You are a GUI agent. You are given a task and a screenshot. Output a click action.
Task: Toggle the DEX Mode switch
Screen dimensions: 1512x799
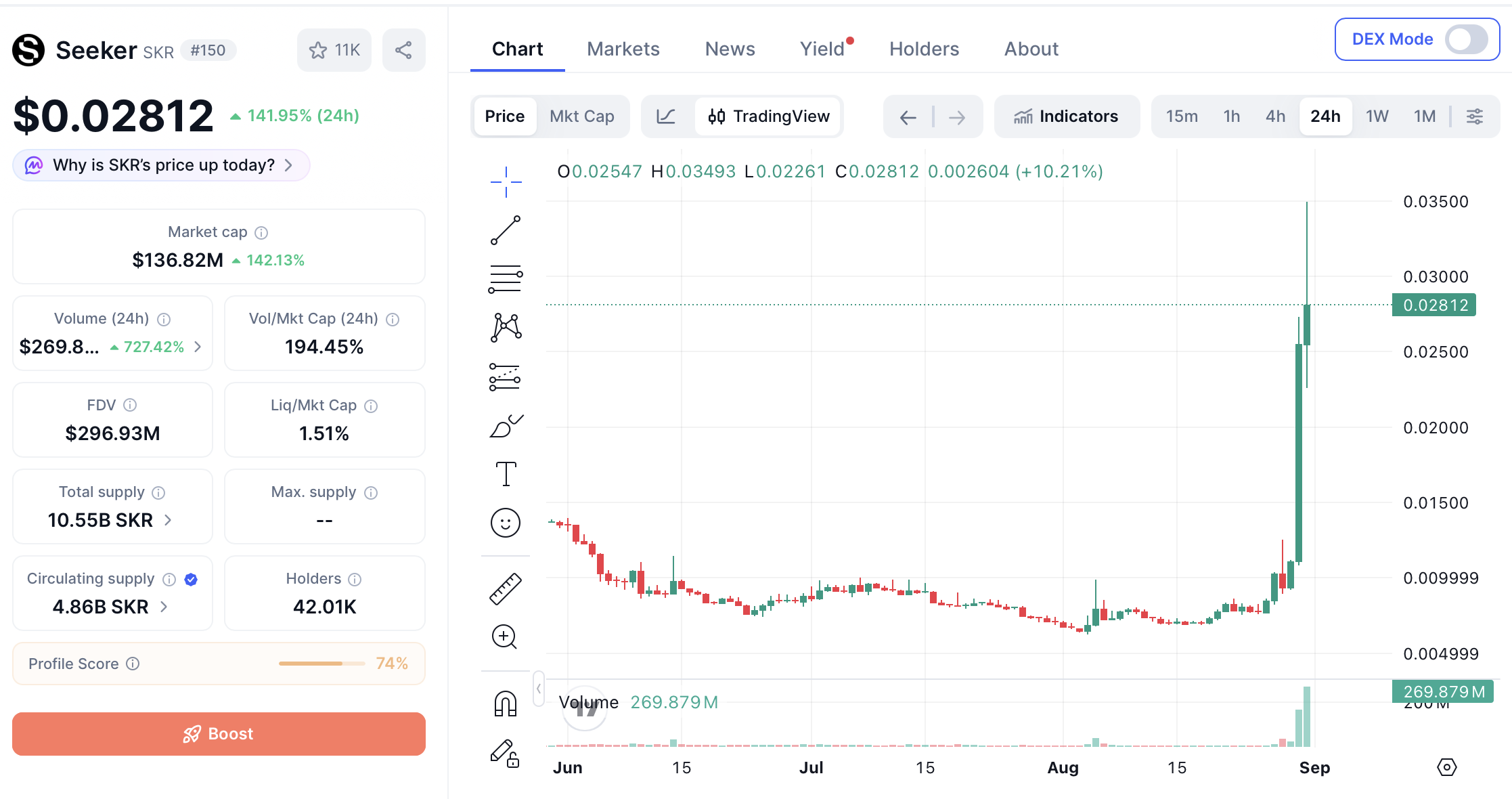(x=1466, y=39)
